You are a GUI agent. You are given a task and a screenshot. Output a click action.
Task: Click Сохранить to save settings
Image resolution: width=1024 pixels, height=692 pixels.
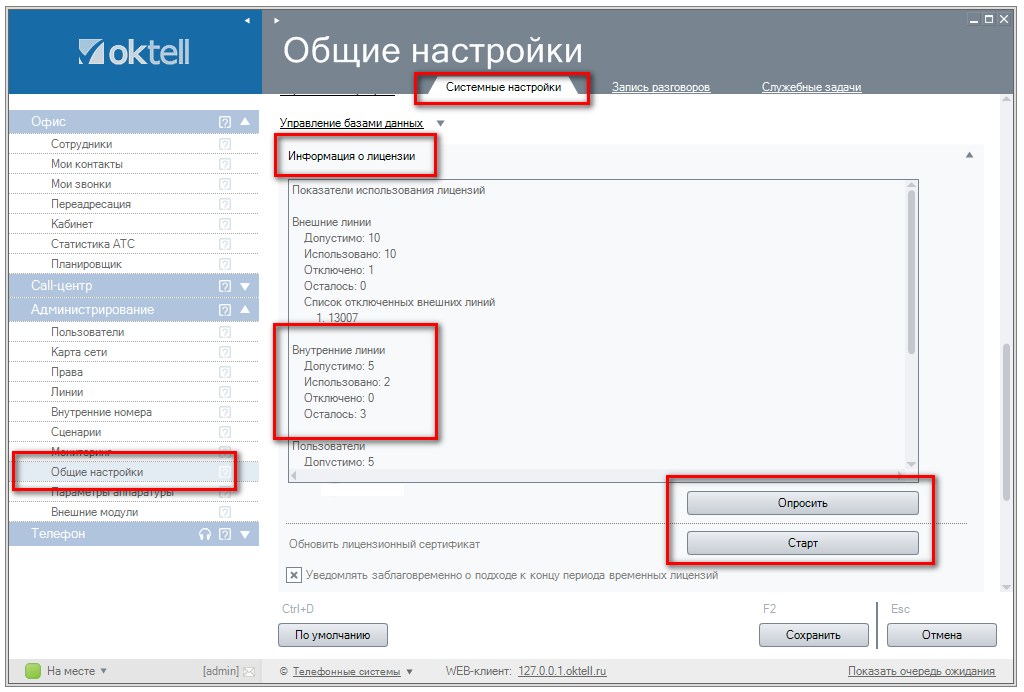813,635
